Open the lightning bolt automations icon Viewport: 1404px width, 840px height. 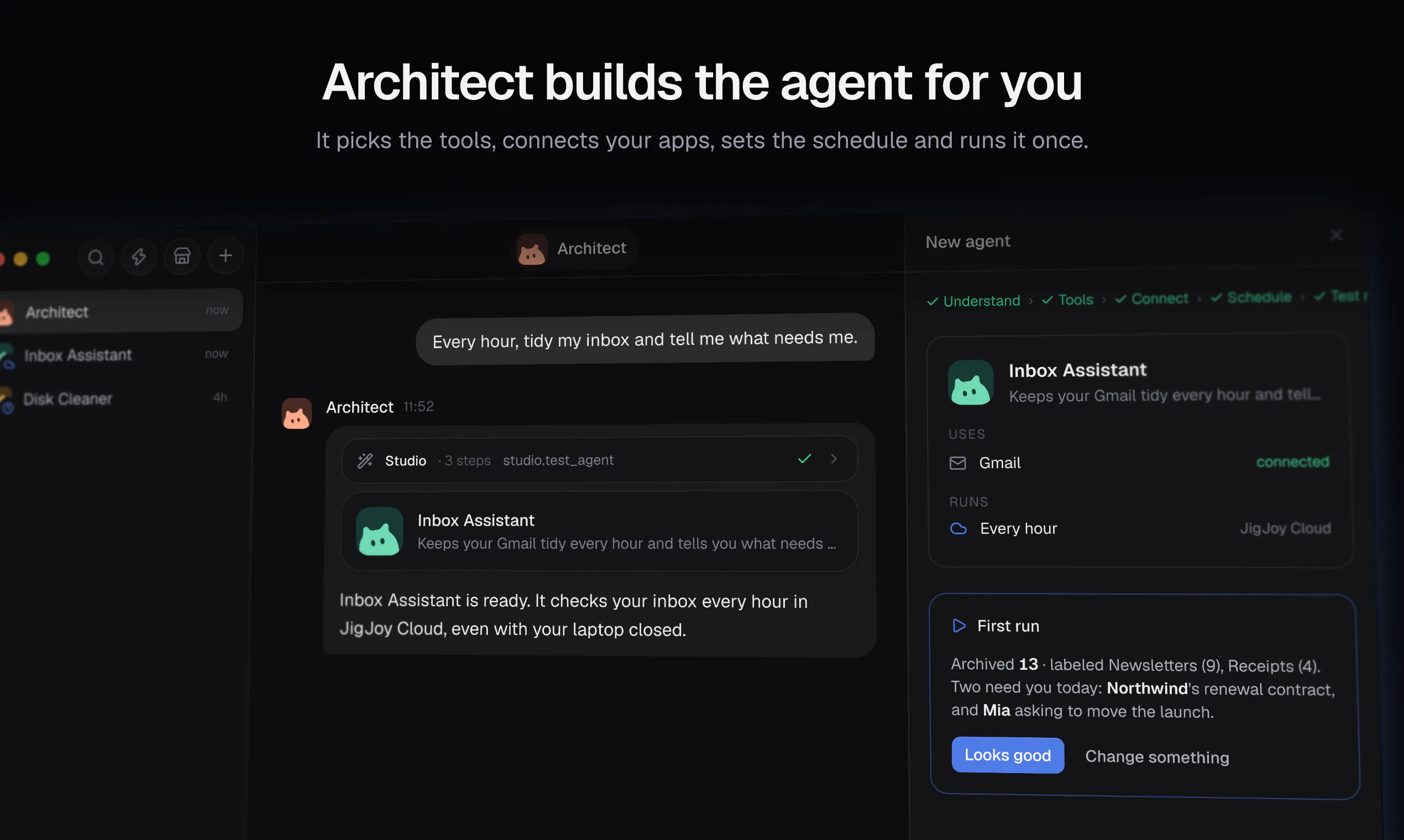click(x=139, y=257)
